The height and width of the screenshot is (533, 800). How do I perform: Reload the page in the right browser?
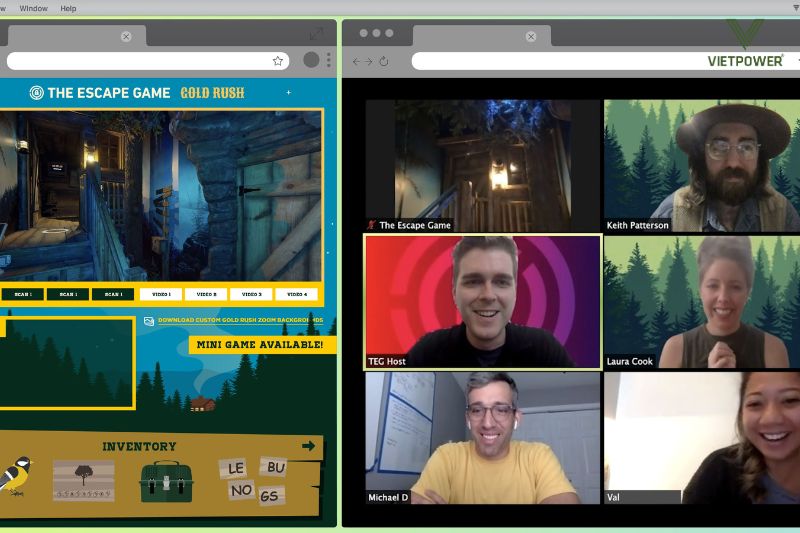[x=384, y=62]
